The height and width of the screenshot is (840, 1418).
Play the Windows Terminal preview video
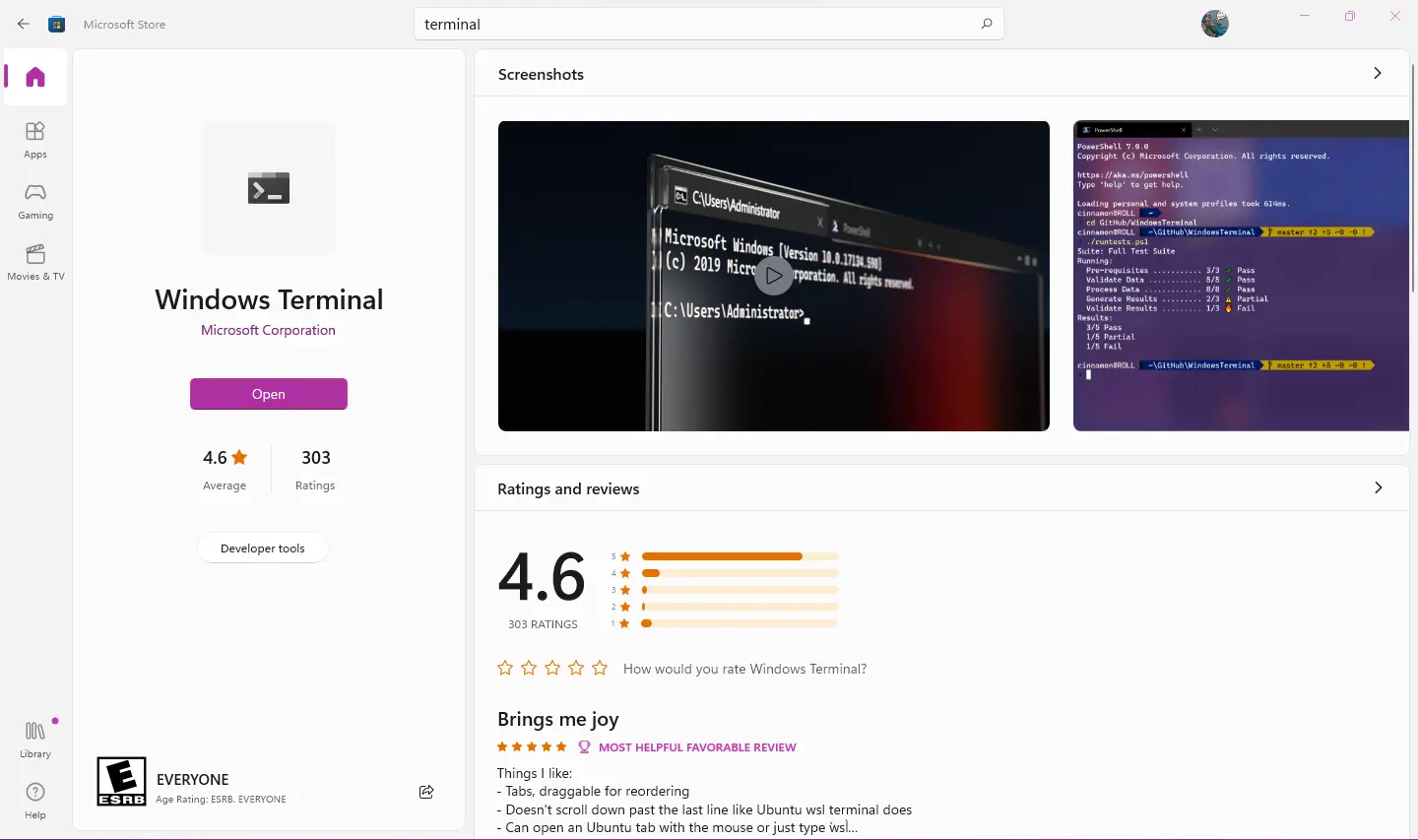774,276
